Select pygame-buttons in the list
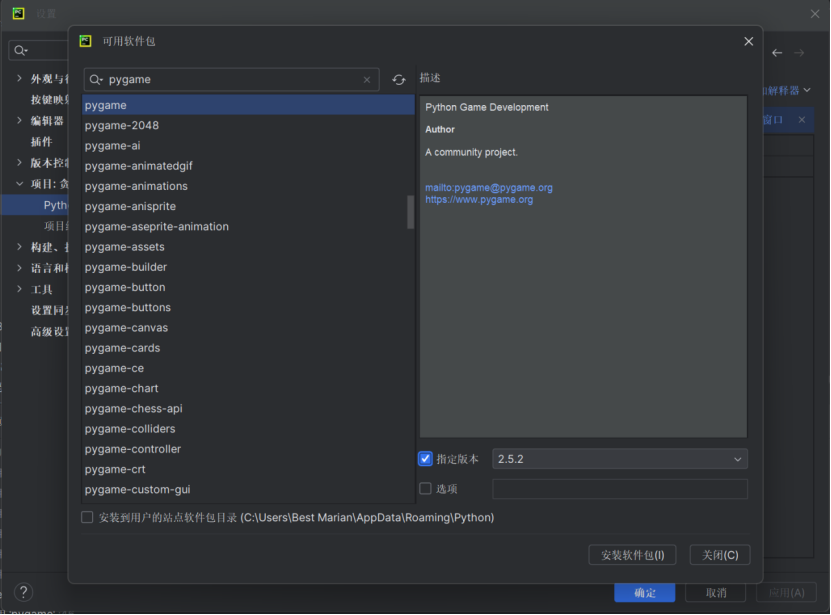Viewport: 831px width, 615px height. pyautogui.click(x=248, y=308)
